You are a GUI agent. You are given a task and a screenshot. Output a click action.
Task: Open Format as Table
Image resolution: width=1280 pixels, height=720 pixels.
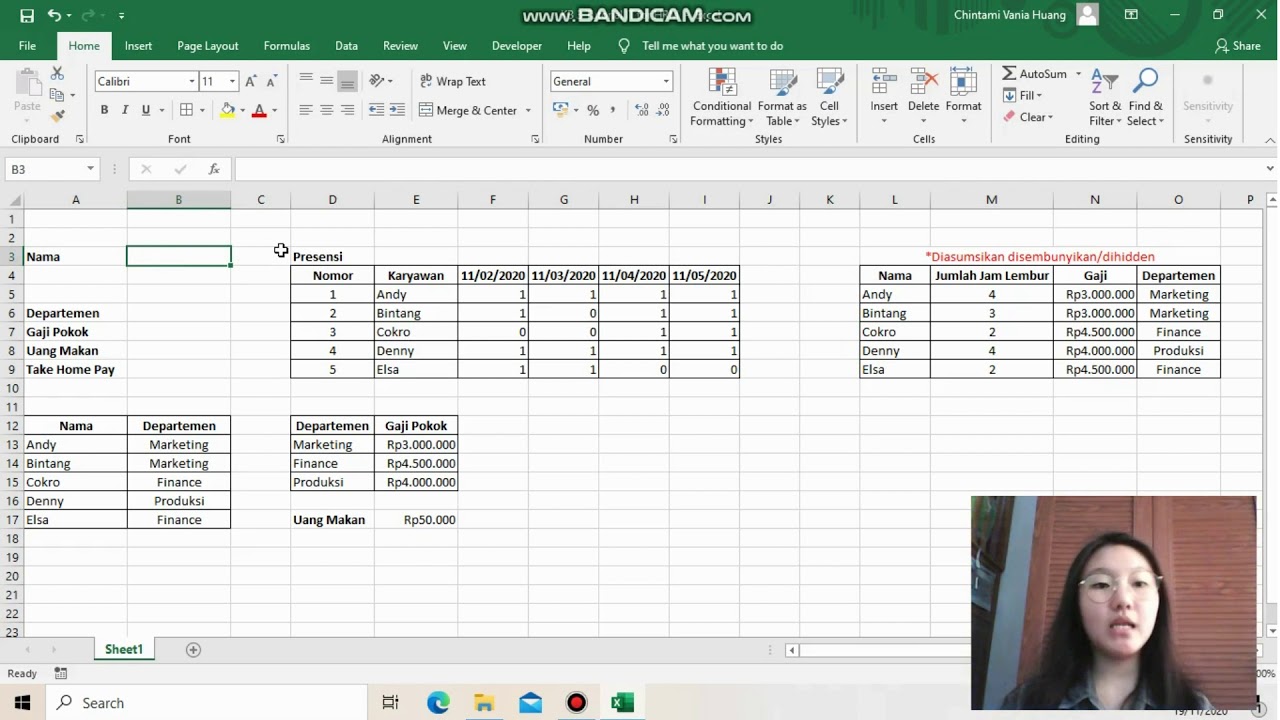(x=782, y=97)
